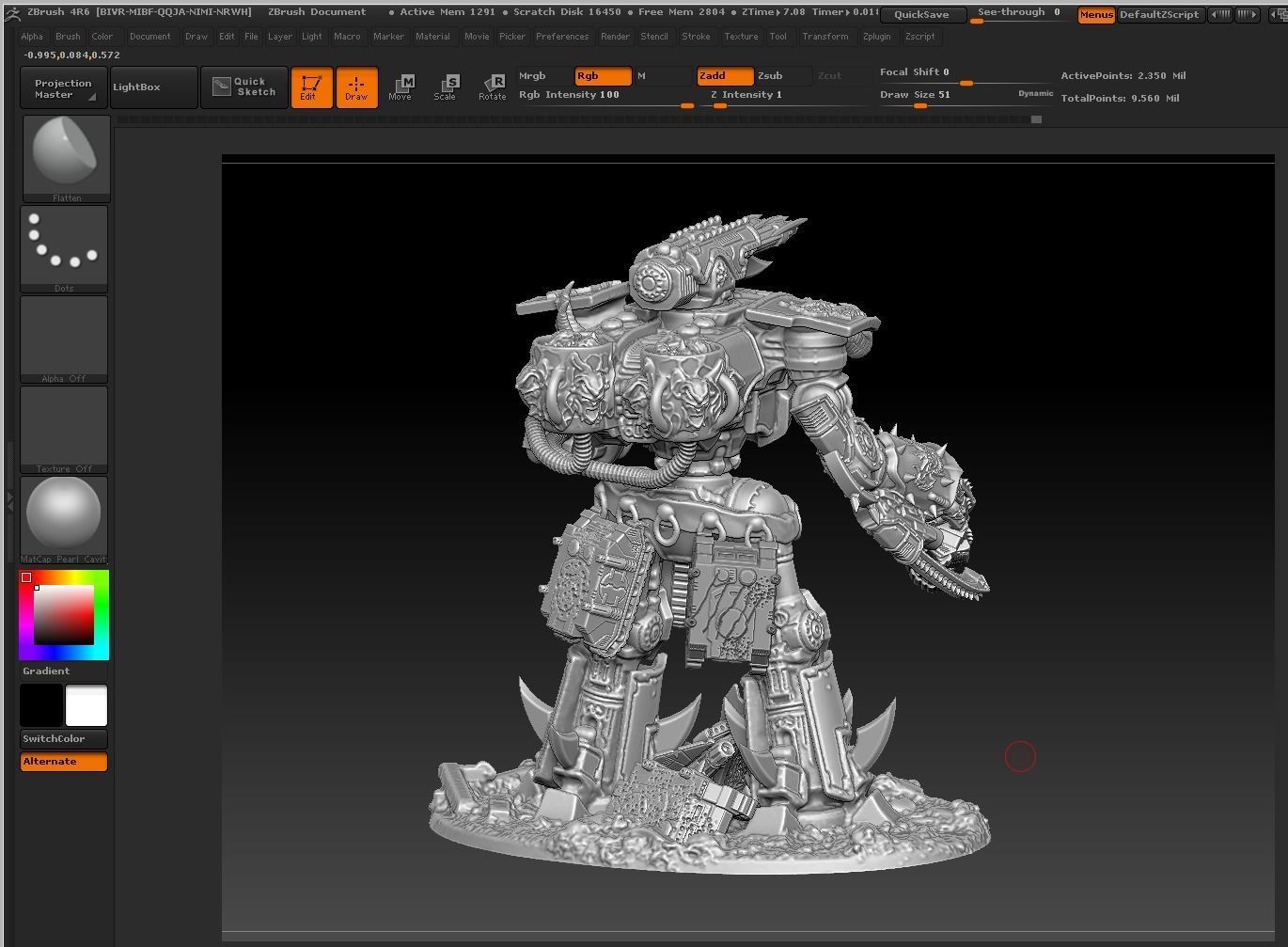Viewport: 1288px width, 947px height.
Task: Open the File menu
Action: click(251, 37)
